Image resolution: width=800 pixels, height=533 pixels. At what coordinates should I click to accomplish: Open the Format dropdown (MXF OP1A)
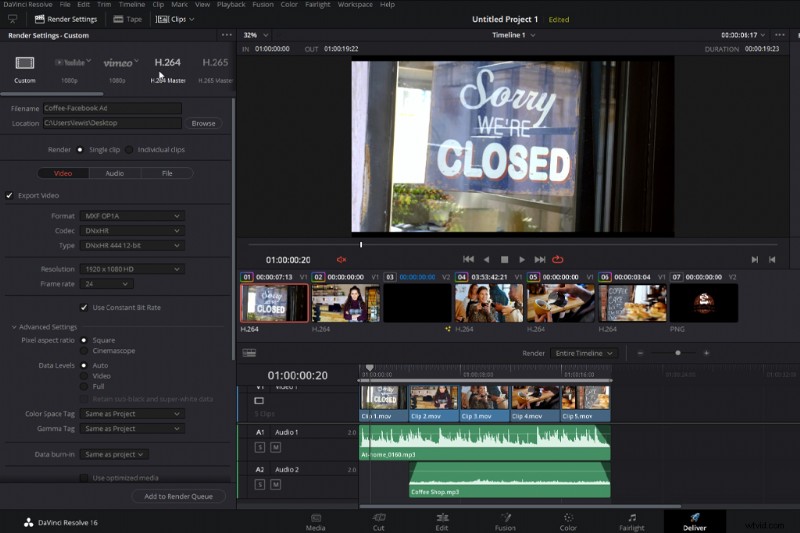132,216
